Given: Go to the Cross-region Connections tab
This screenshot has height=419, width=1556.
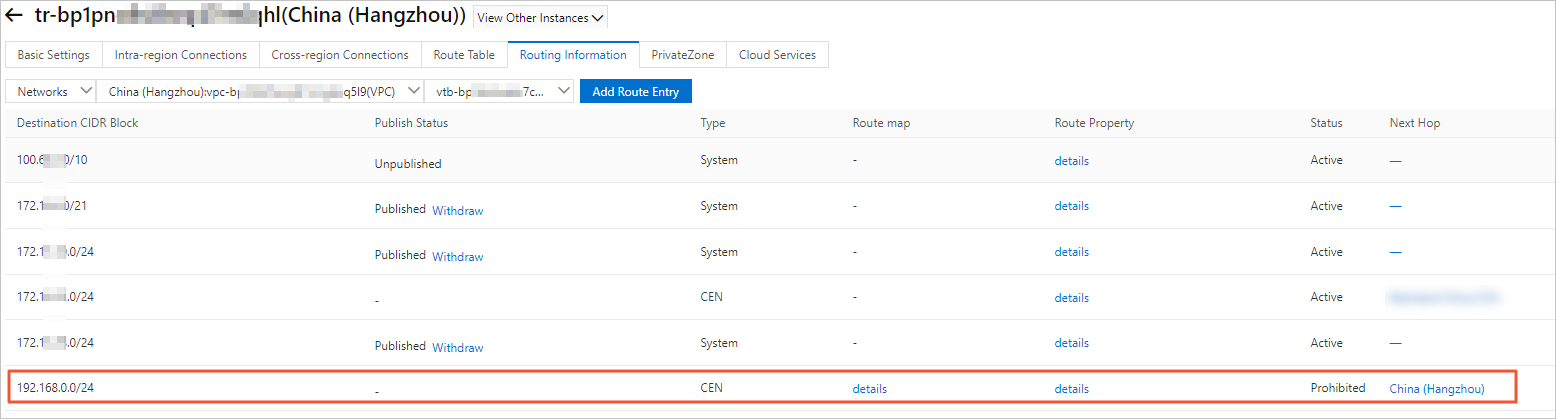Looking at the screenshot, I should click(340, 55).
